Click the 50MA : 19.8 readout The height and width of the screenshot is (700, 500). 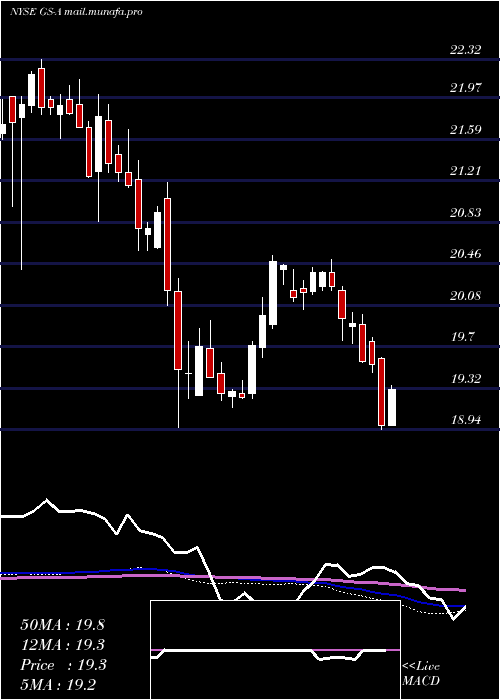pyautogui.click(x=62, y=625)
